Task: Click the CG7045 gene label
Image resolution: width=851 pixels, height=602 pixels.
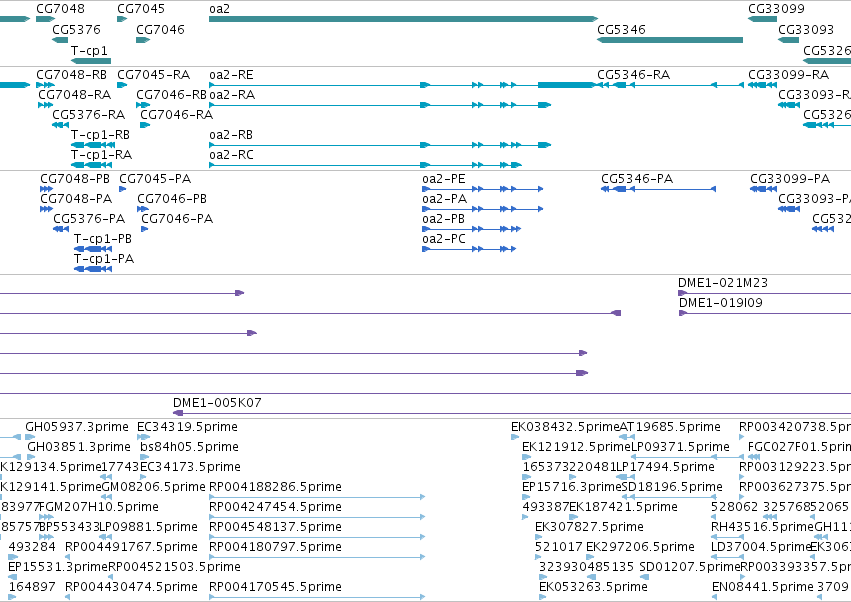Action: [141, 9]
